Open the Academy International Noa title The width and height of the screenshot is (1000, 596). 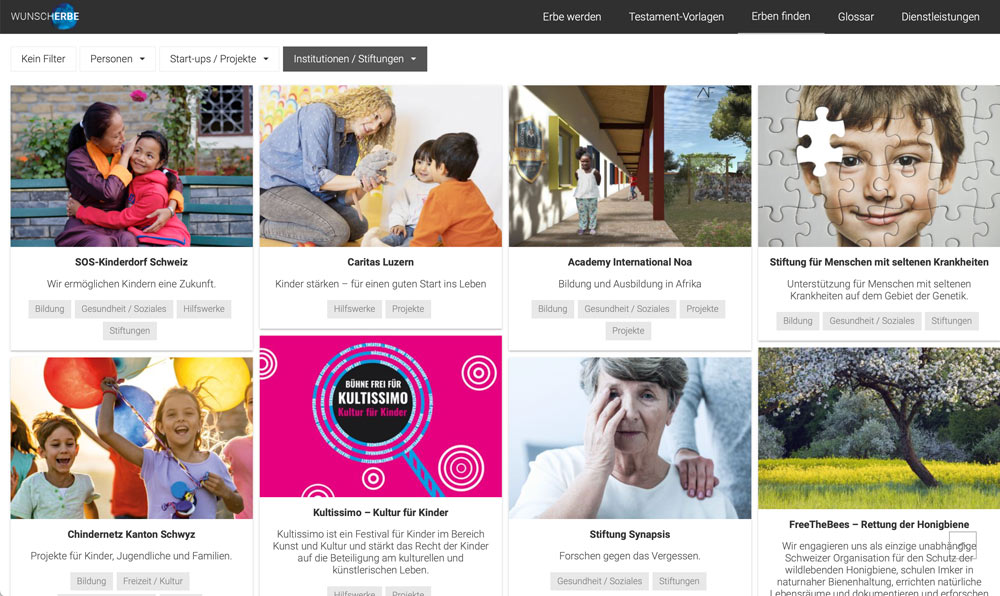pos(629,262)
